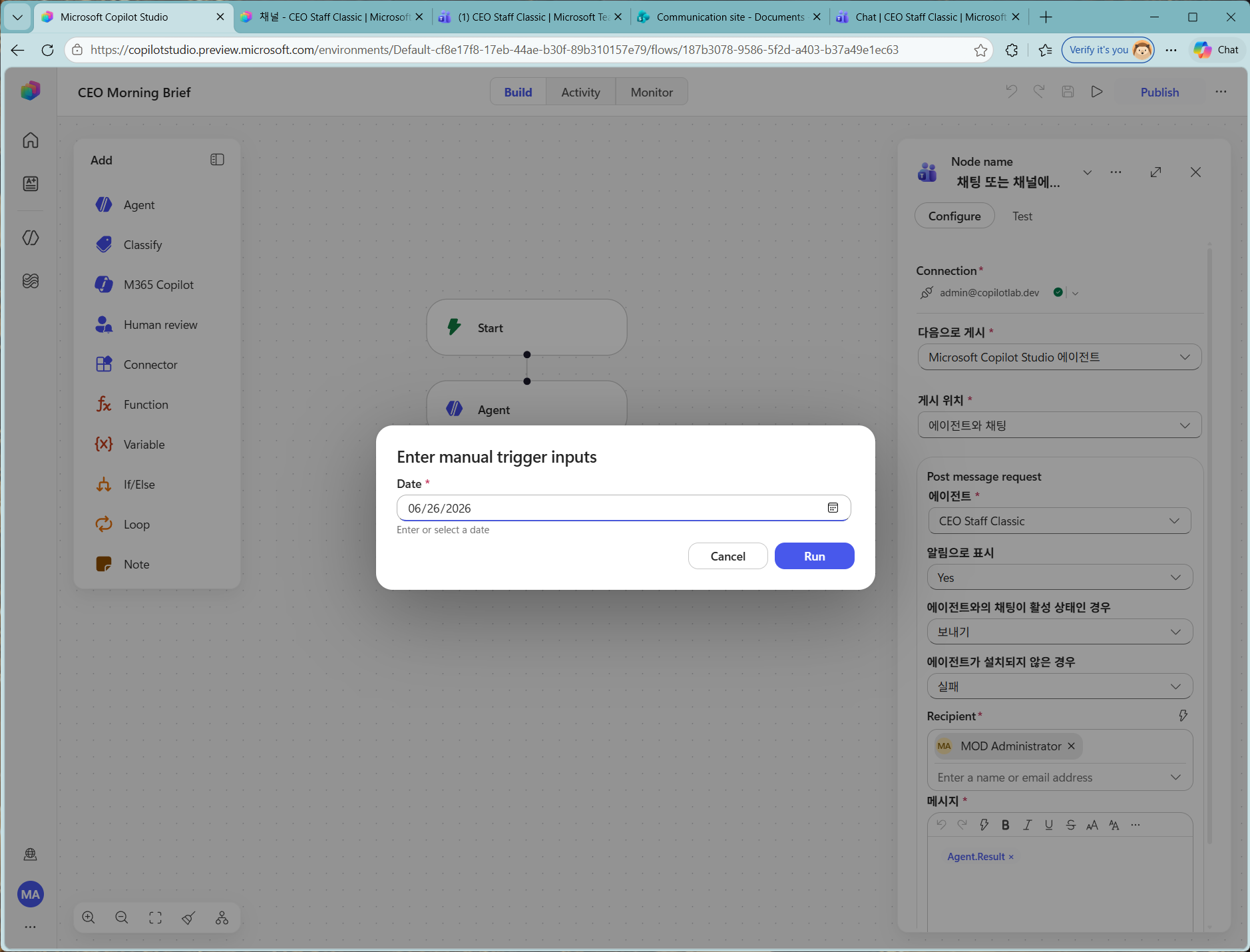The image size is (1250, 952).
Task: Zoom out on the canvas
Action: pos(122,918)
